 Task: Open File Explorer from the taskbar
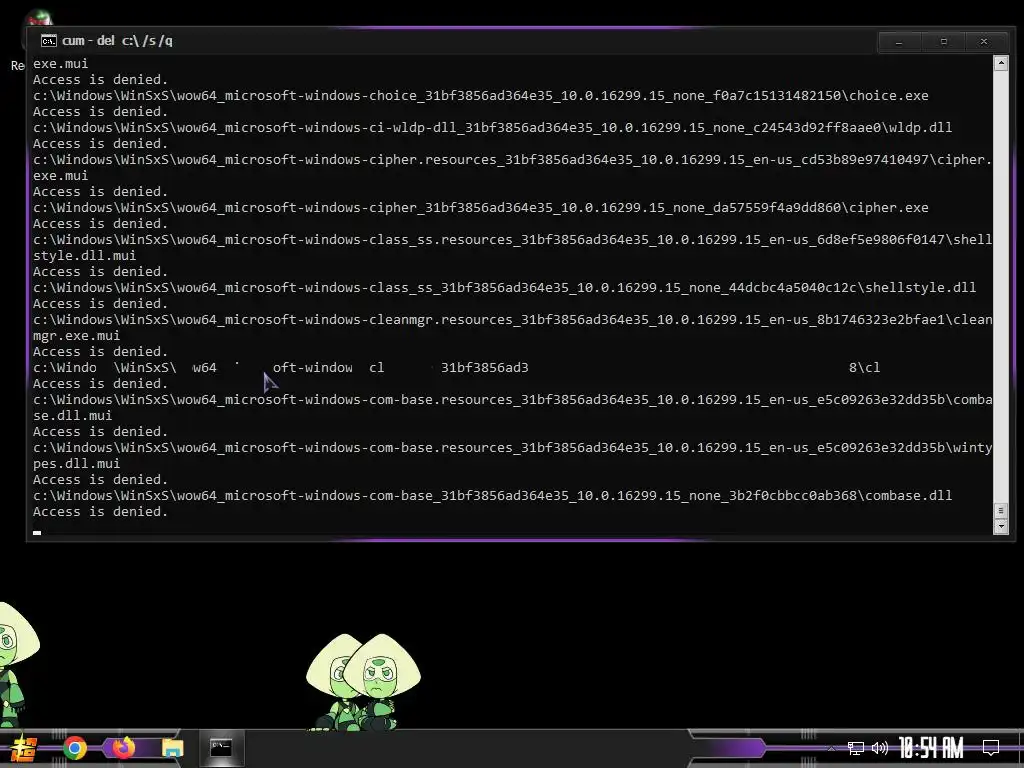tap(172, 748)
